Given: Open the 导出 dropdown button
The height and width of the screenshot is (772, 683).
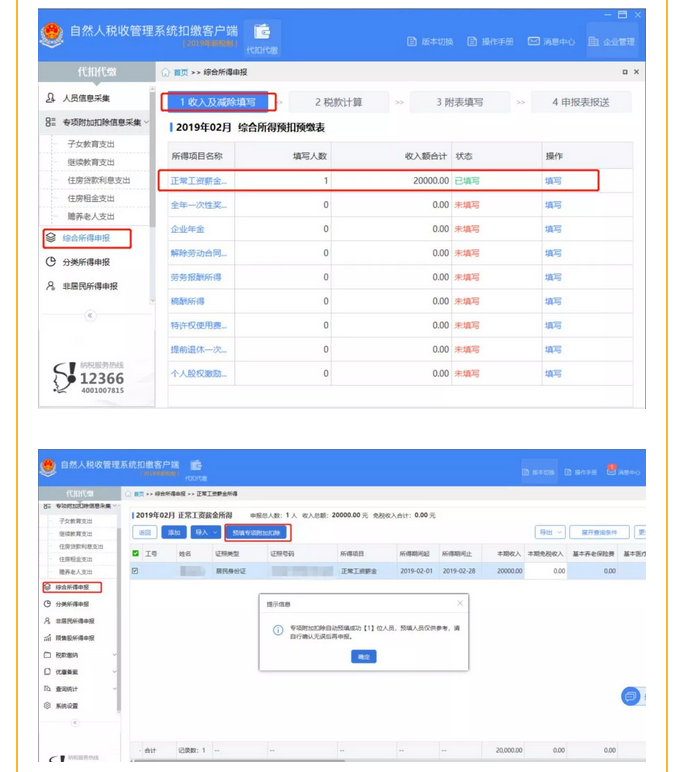Looking at the screenshot, I should 550,532.
